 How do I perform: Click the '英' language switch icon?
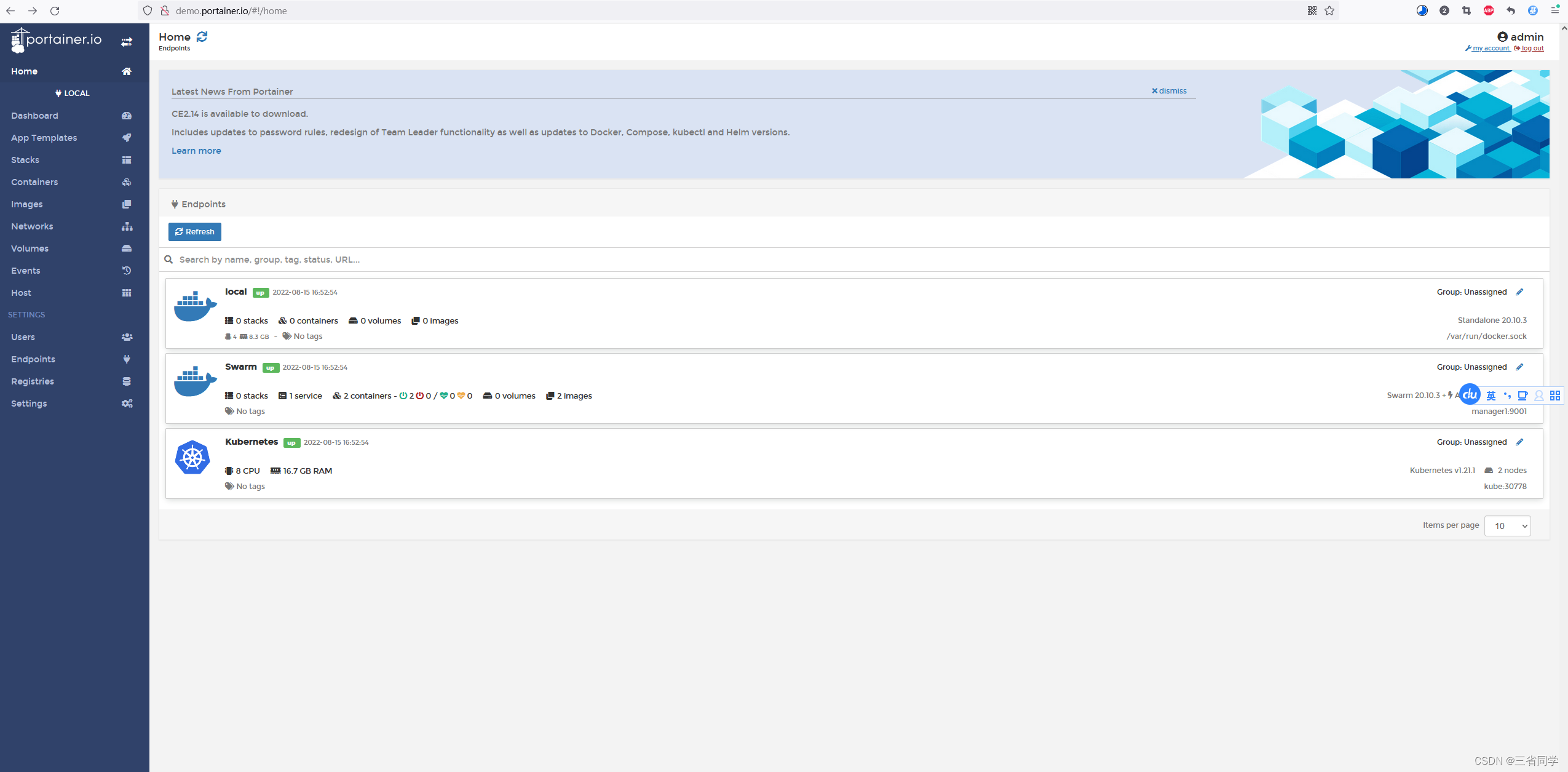1491,396
